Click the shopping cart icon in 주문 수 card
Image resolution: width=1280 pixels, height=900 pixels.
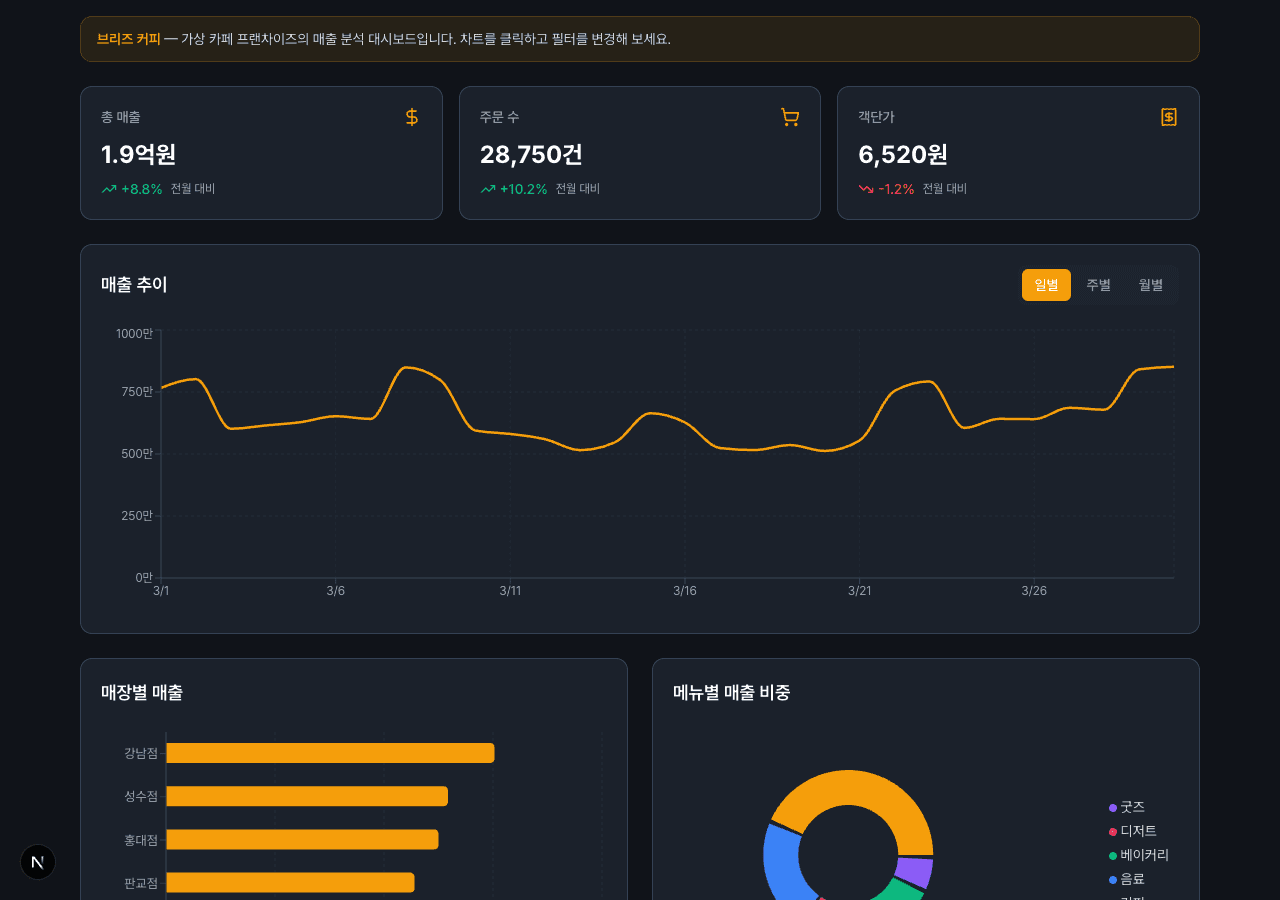(790, 117)
